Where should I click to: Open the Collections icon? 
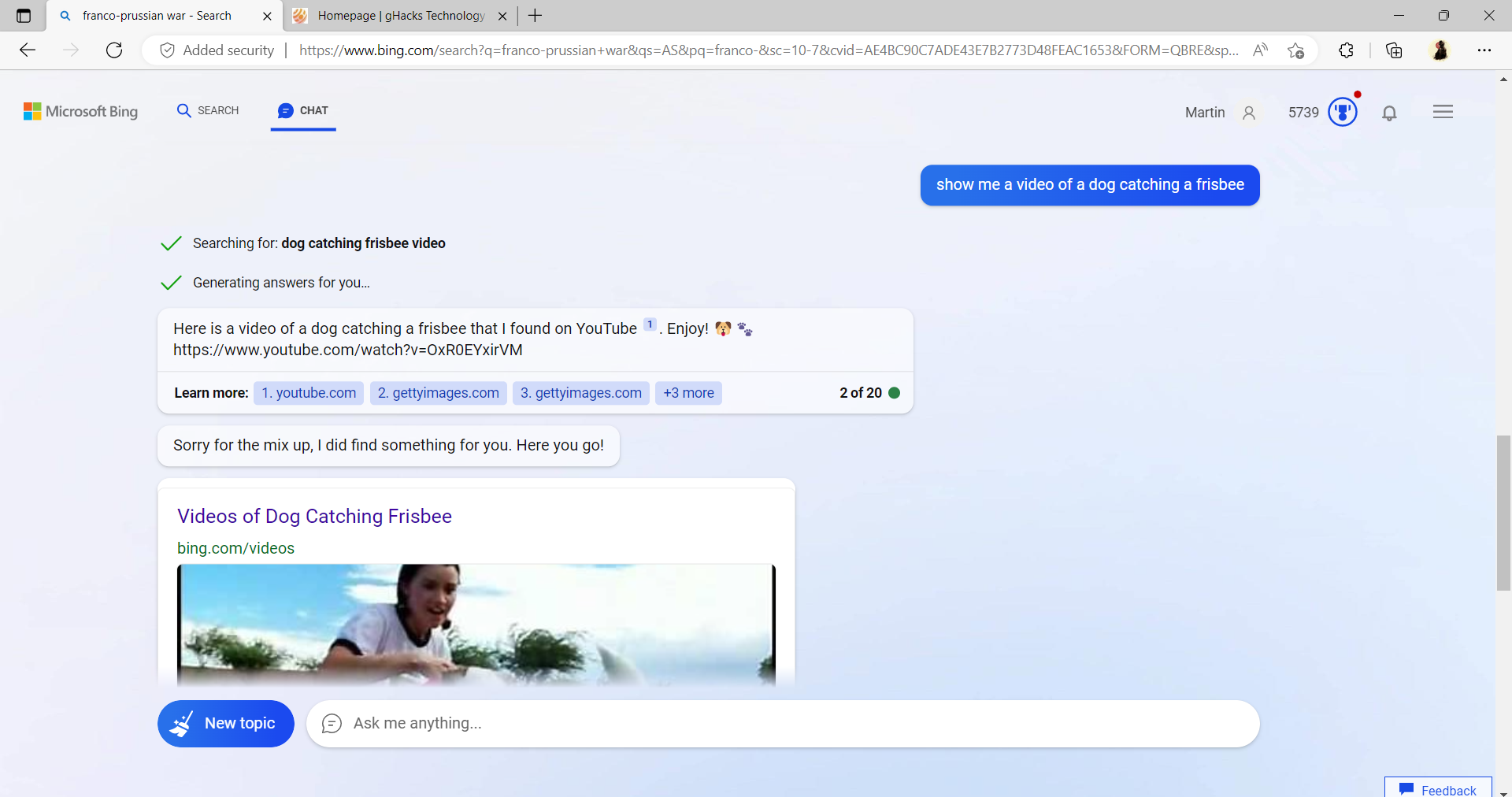coord(1394,50)
